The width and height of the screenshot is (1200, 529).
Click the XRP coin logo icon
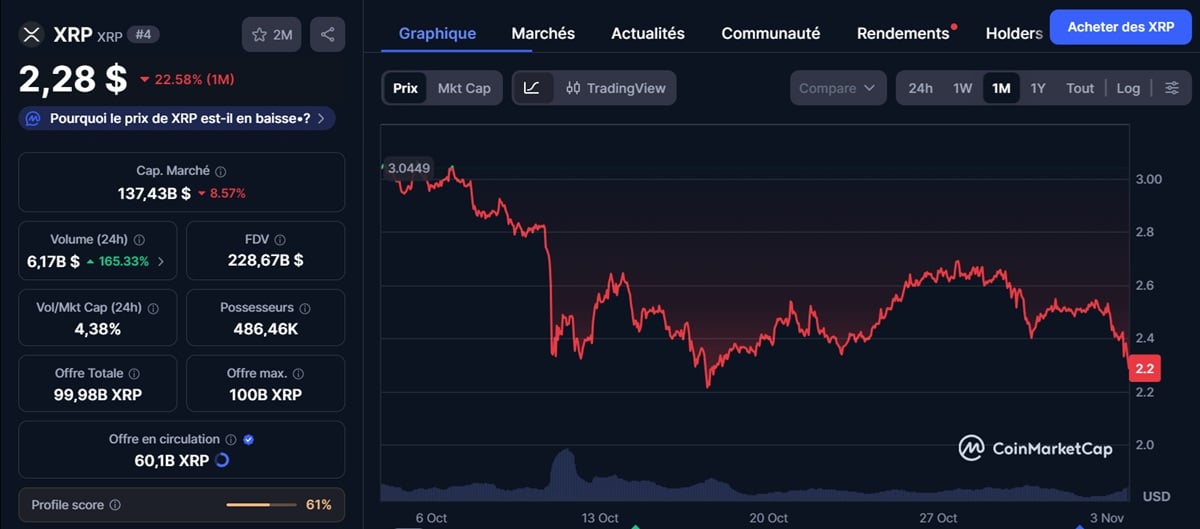coord(33,35)
